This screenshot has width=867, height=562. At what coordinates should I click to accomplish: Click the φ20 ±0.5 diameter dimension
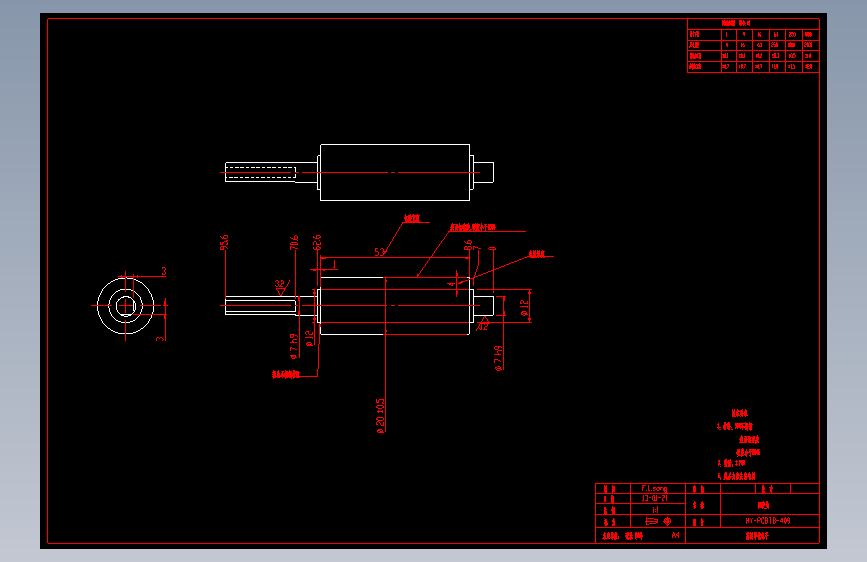[x=380, y=415]
